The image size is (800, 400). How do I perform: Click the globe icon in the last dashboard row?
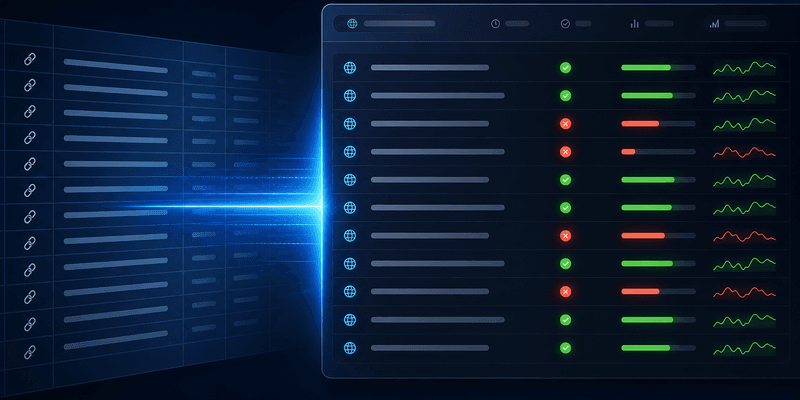[349, 348]
